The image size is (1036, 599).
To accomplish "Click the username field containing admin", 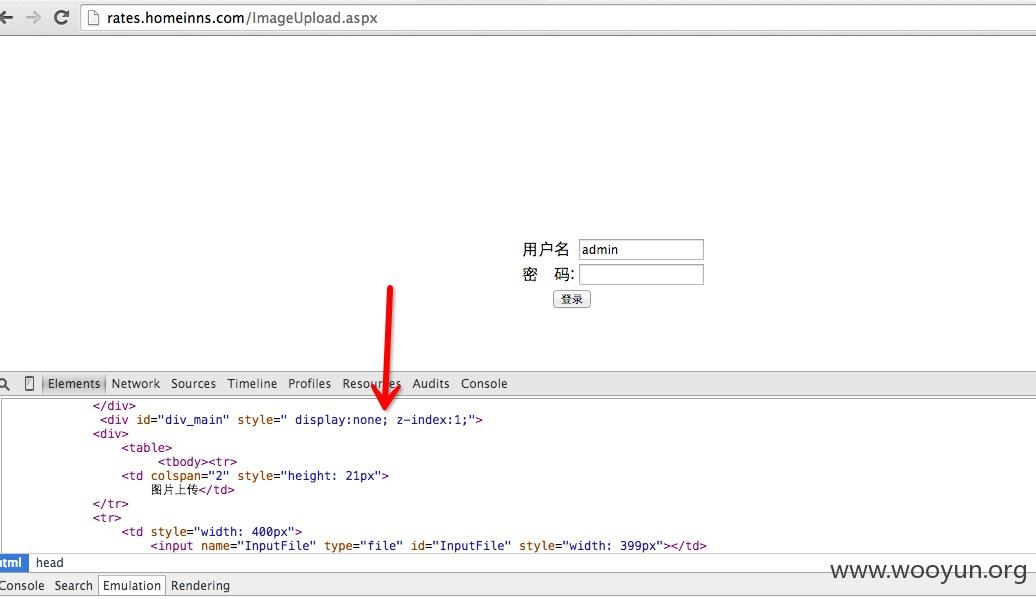I will point(641,250).
